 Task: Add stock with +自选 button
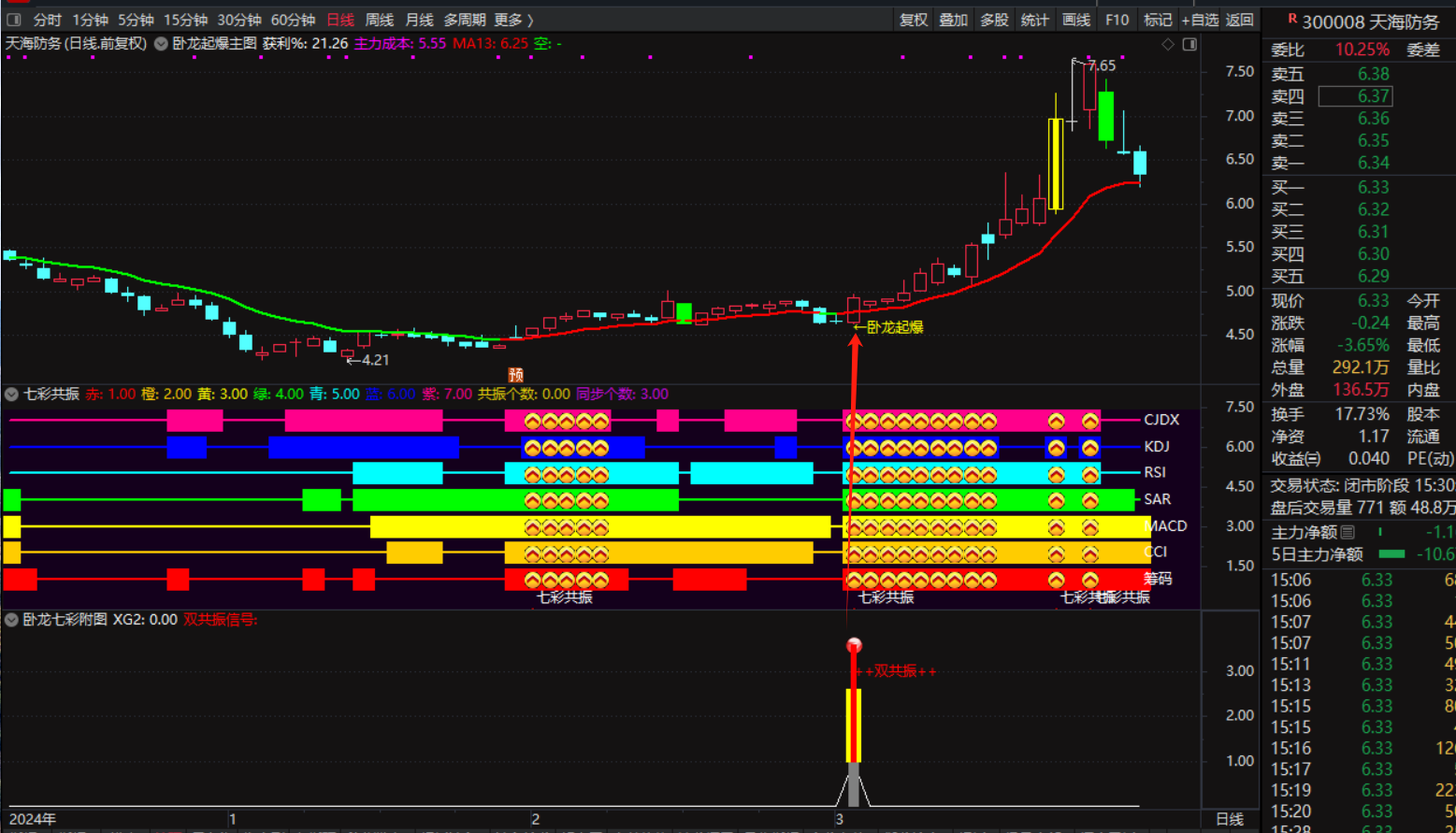(1200, 20)
